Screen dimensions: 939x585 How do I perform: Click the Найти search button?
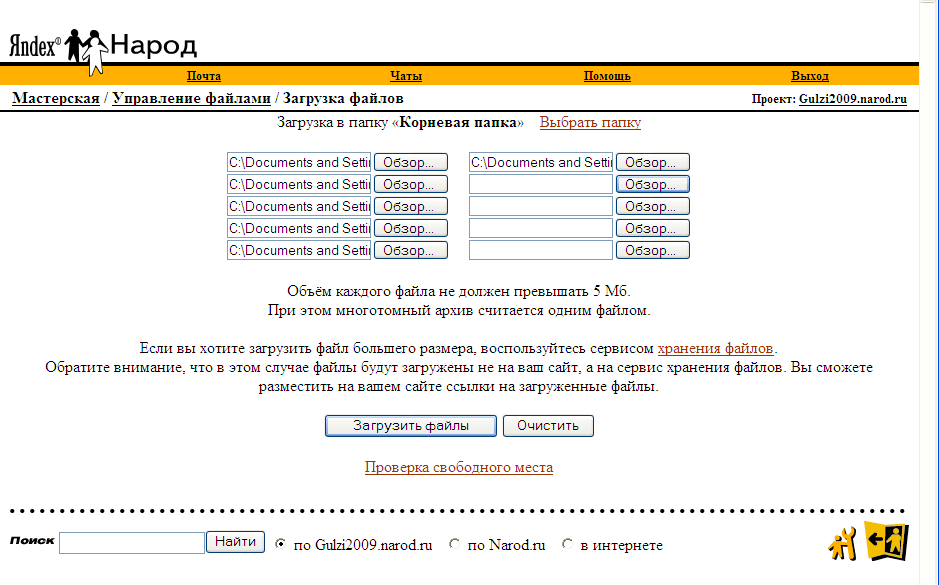[235, 542]
